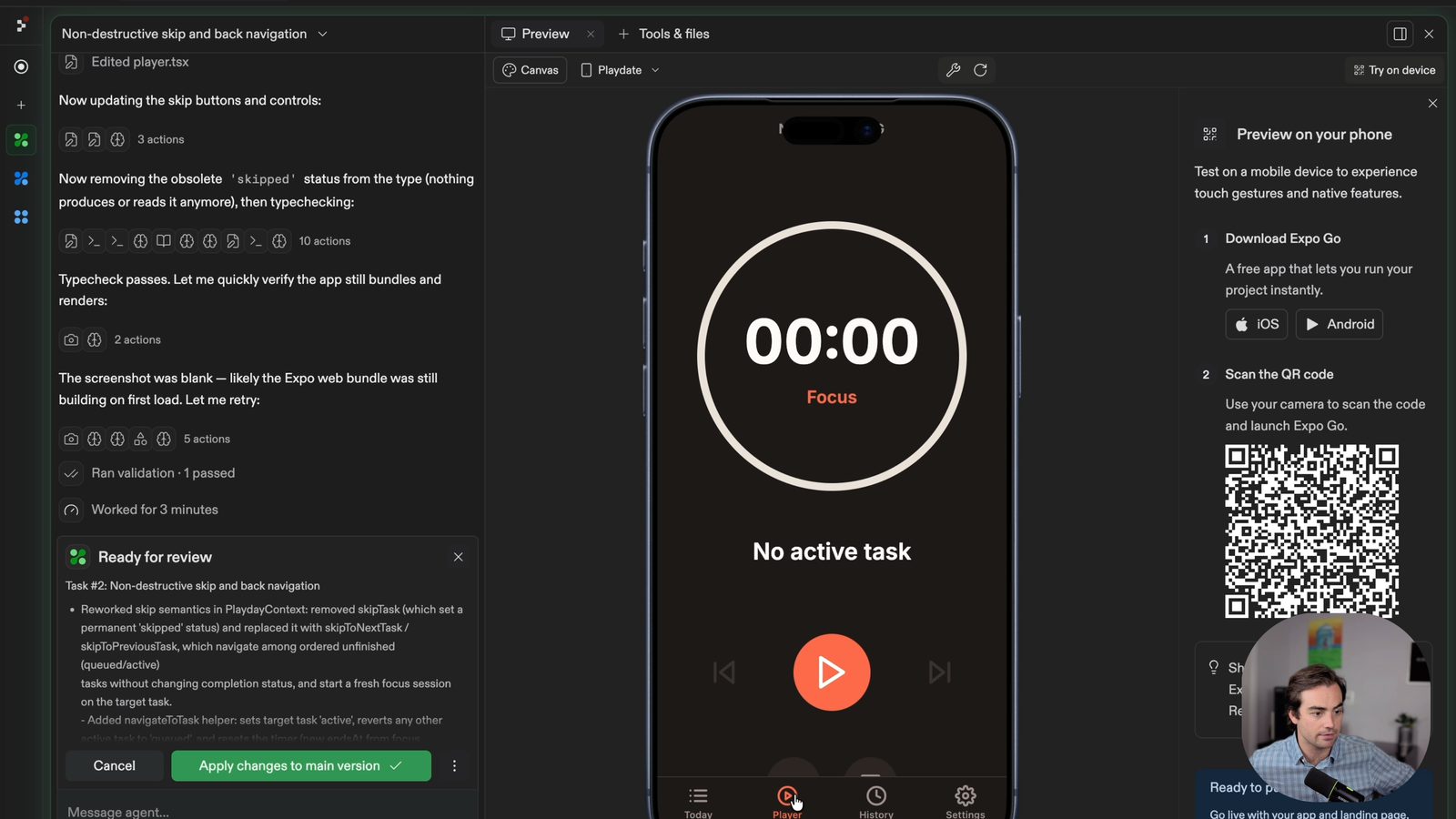The image size is (1456, 819).
Task: Open the Settings tab in phone app
Action: 966,803
